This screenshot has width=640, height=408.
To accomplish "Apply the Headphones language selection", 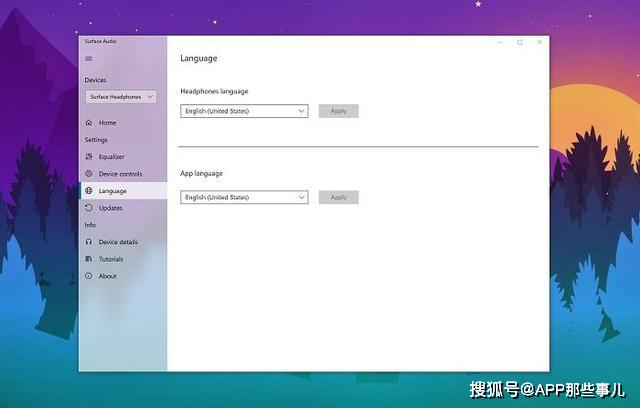I will [x=339, y=111].
